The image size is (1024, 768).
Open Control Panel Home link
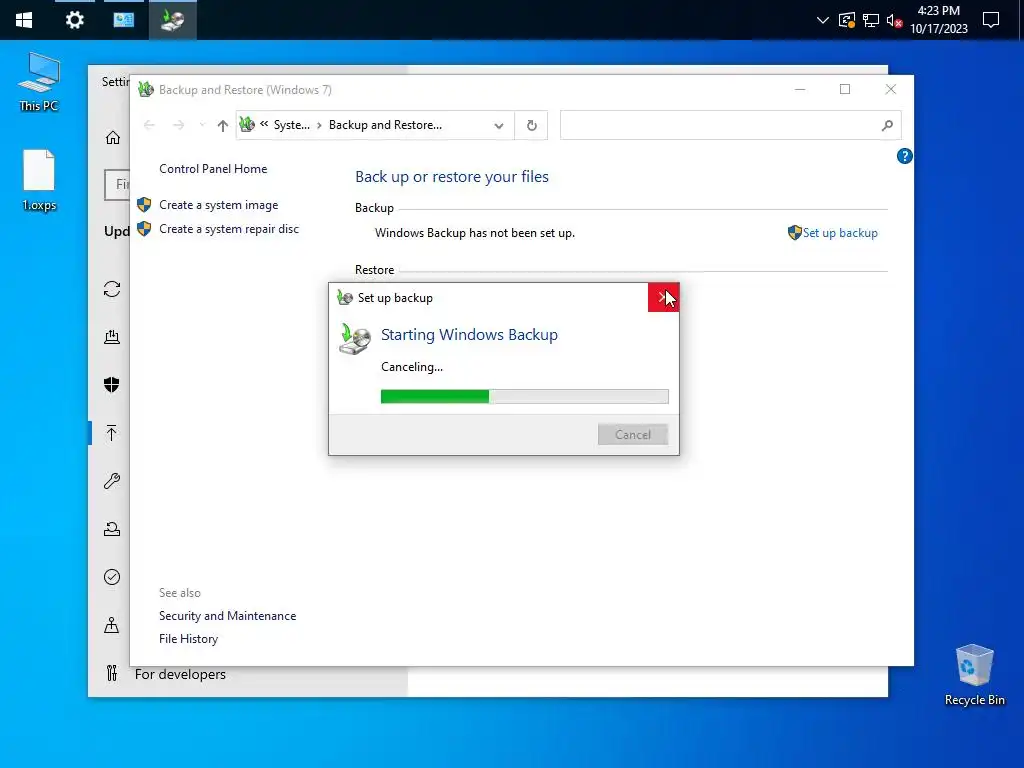click(x=213, y=168)
